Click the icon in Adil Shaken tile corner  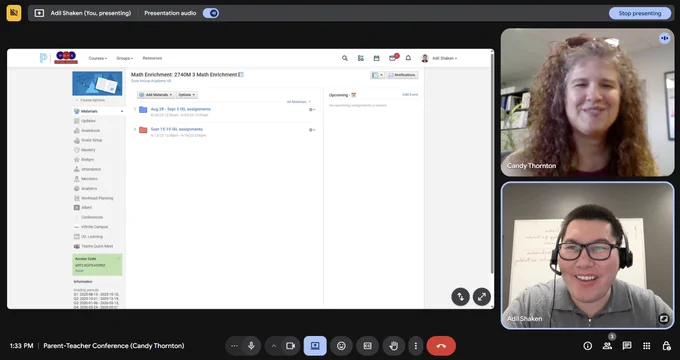664,319
